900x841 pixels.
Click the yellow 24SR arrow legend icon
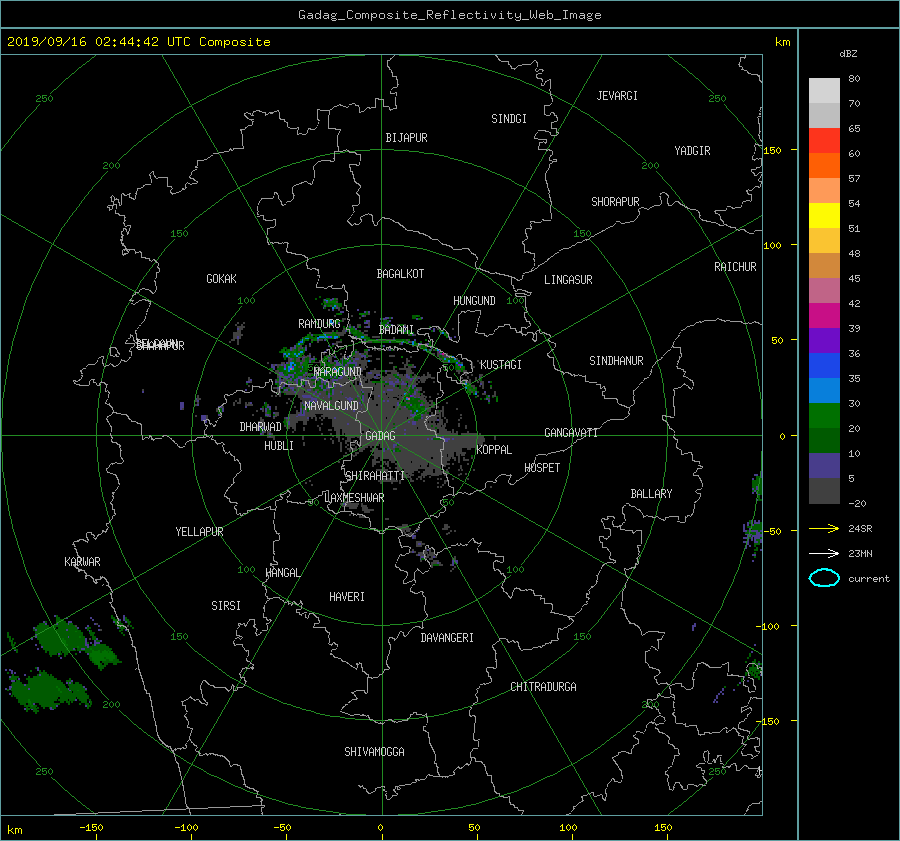(x=824, y=528)
